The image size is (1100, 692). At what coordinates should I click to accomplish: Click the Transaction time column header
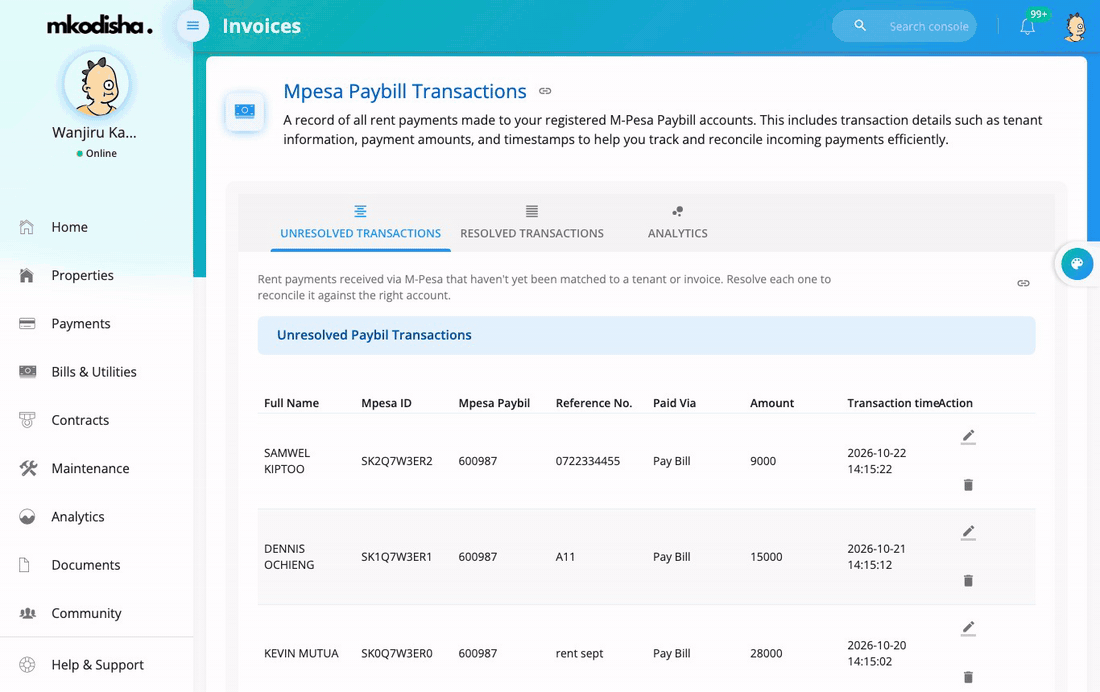tap(892, 403)
